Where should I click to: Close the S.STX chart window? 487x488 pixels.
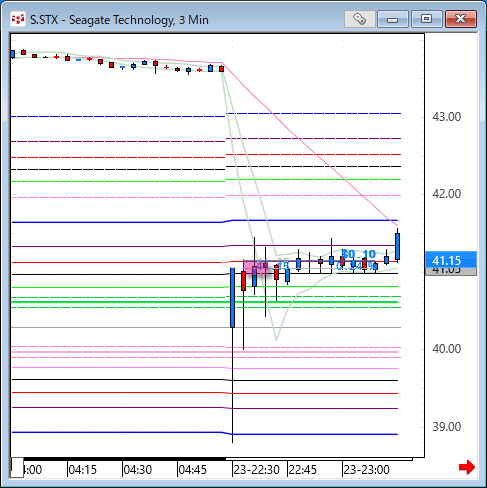coord(461,19)
